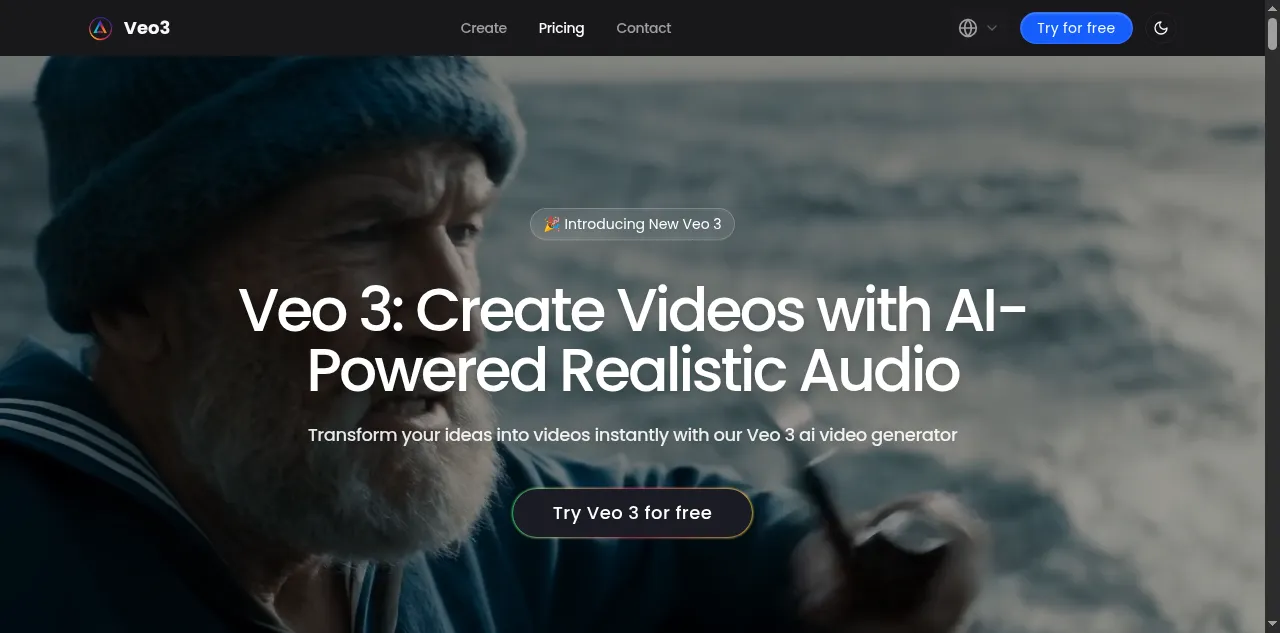Click the scrollbar down arrow
Image resolution: width=1280 pixels, height=633 pixels.
1273,625
